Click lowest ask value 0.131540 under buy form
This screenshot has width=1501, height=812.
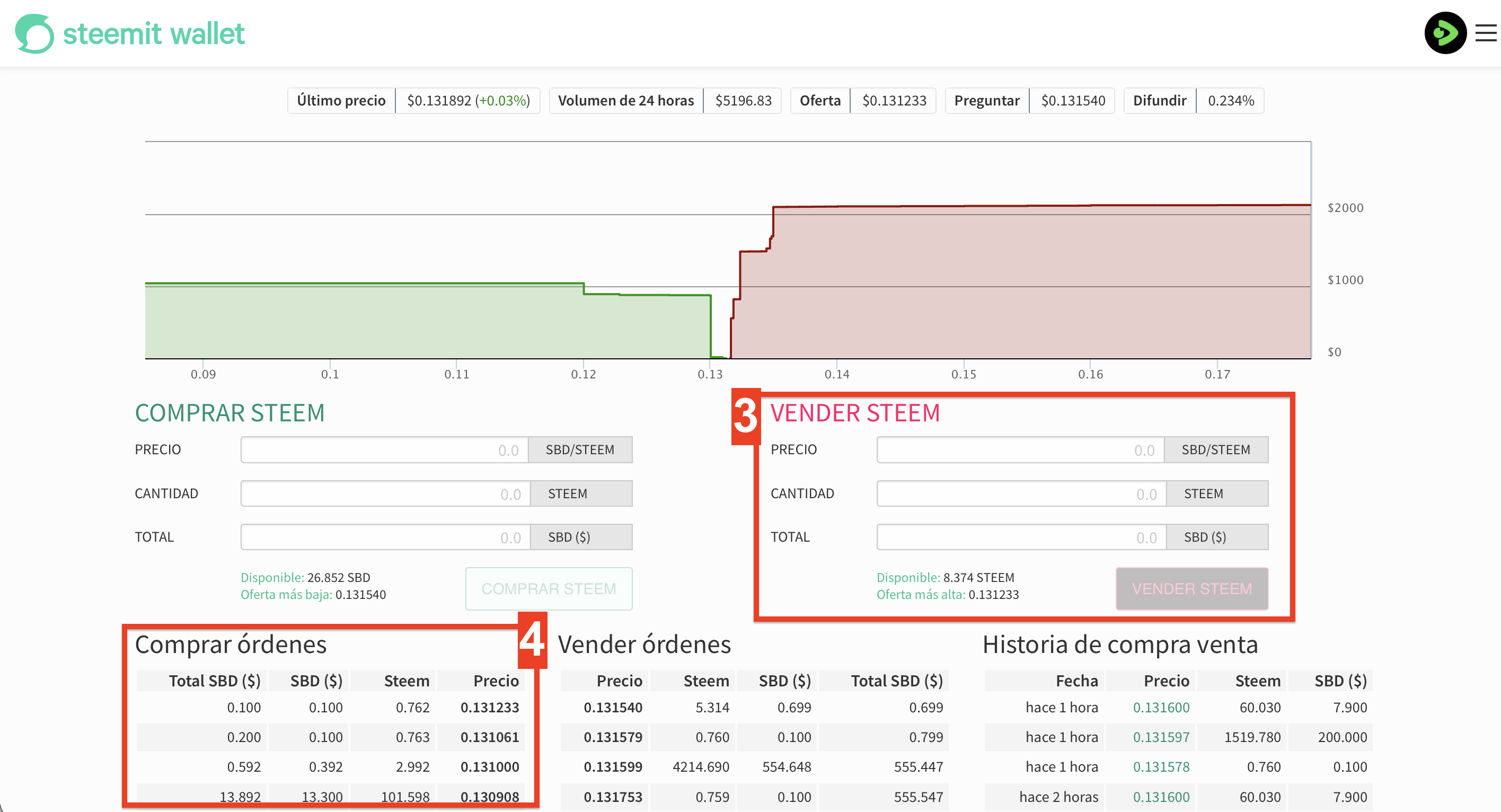361,595
